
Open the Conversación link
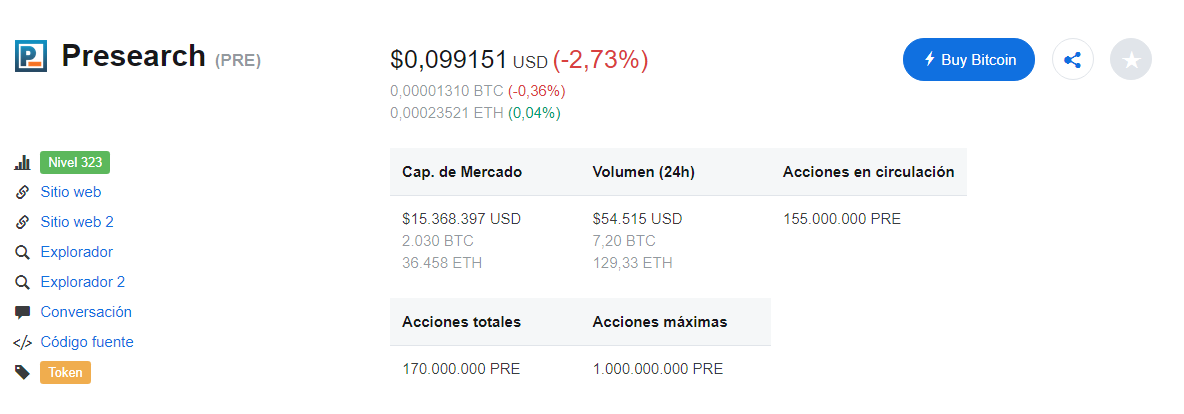pyautogui.click(x=86, y=312)
